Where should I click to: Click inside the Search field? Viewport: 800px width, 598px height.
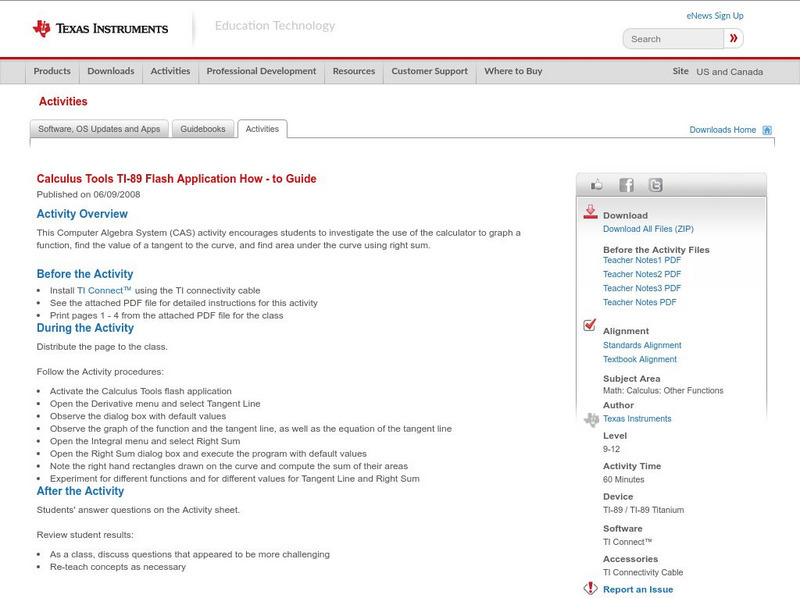click(673, 39)
